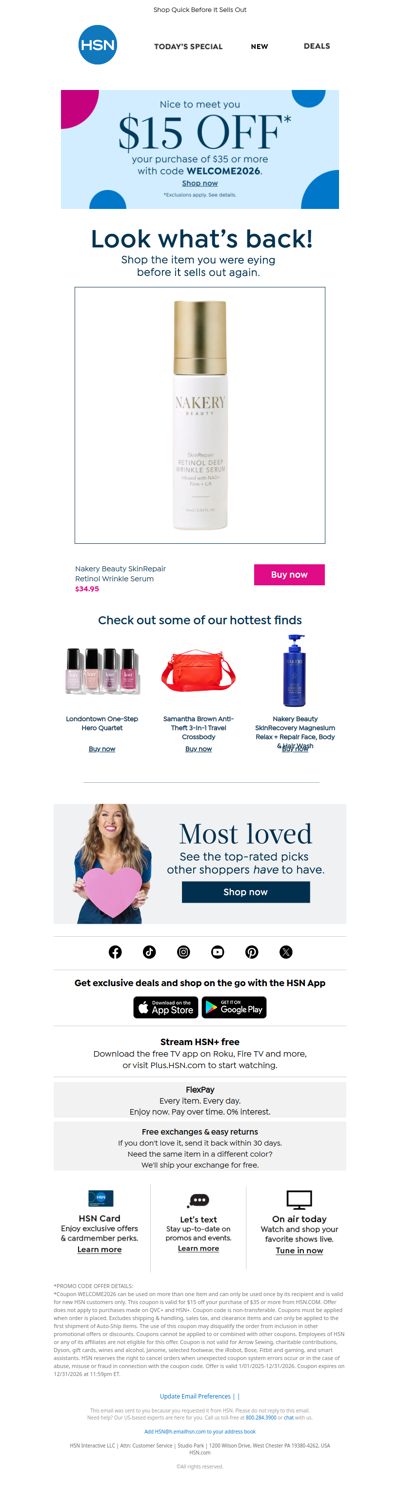Download on the App Store badge
Viewport: 400px width, 1485px height.
166,1007
